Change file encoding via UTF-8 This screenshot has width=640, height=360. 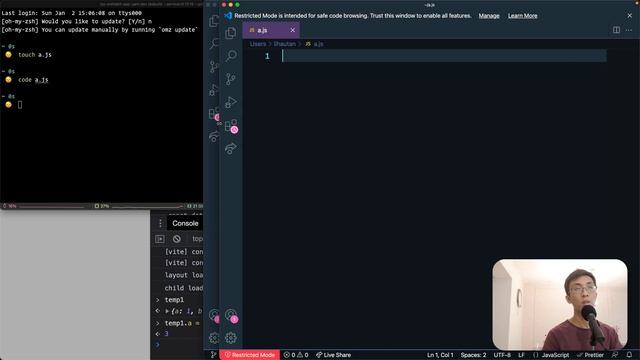[502, 355]
